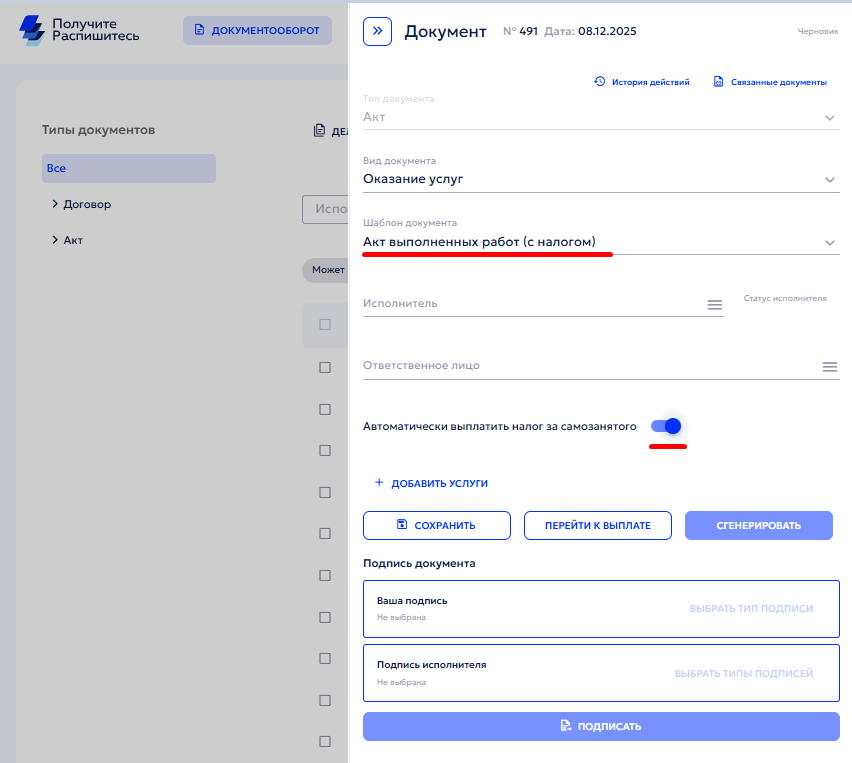852x763 pixels.
Task: Click the document number 491
Action: (528, 31)
